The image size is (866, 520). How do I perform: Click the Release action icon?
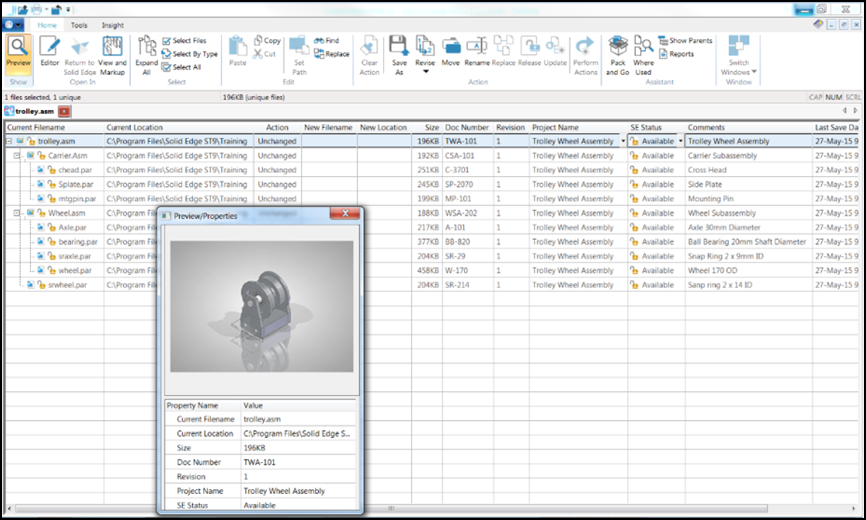pyautogui.click(x=529, y=51)
